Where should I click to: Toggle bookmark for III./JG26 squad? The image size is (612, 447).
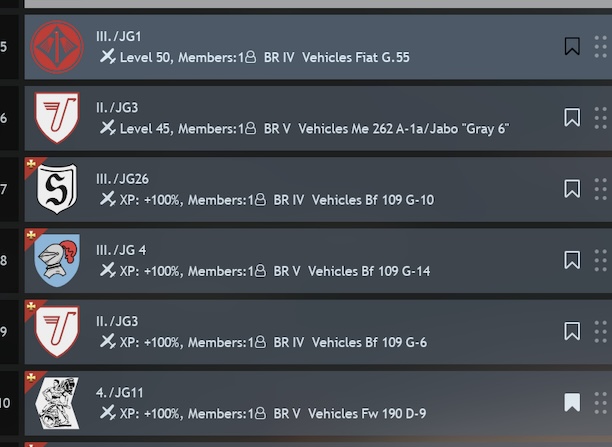click(x=572, y=189)
